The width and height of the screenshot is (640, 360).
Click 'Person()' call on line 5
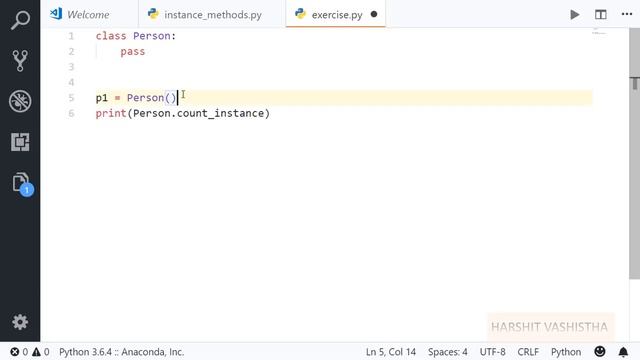(x=151, y=98)
